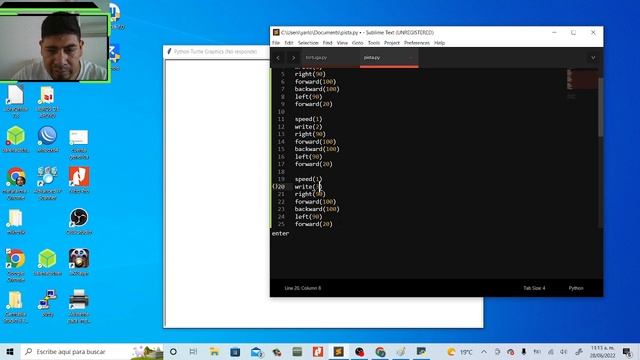
Task: Open the Mail app on the taskbar
Action: [x=256, y=352]
